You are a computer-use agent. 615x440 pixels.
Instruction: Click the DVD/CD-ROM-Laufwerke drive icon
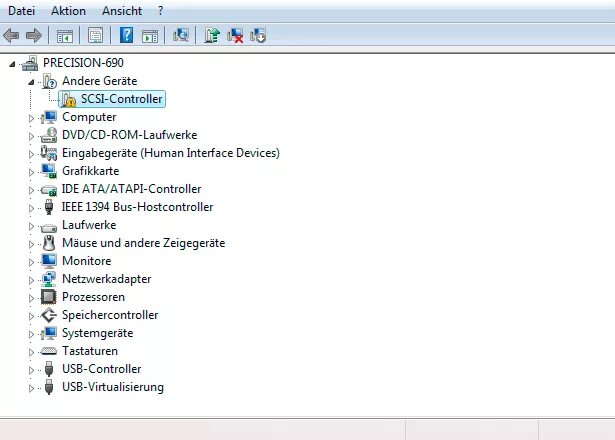pos(49,135)
